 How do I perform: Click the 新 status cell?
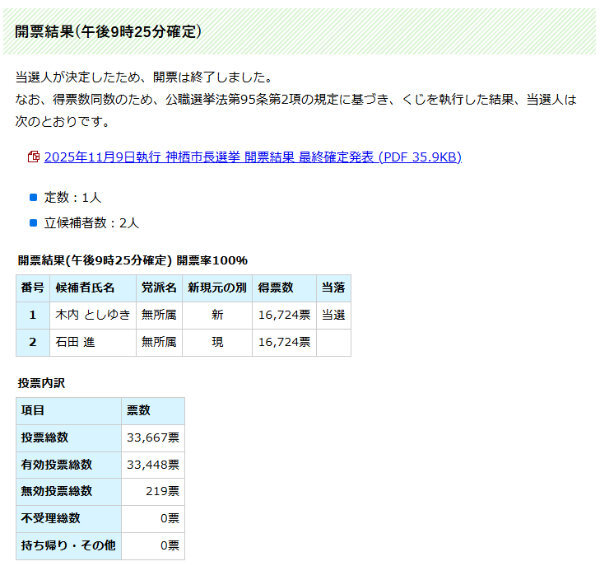[217, 315]
